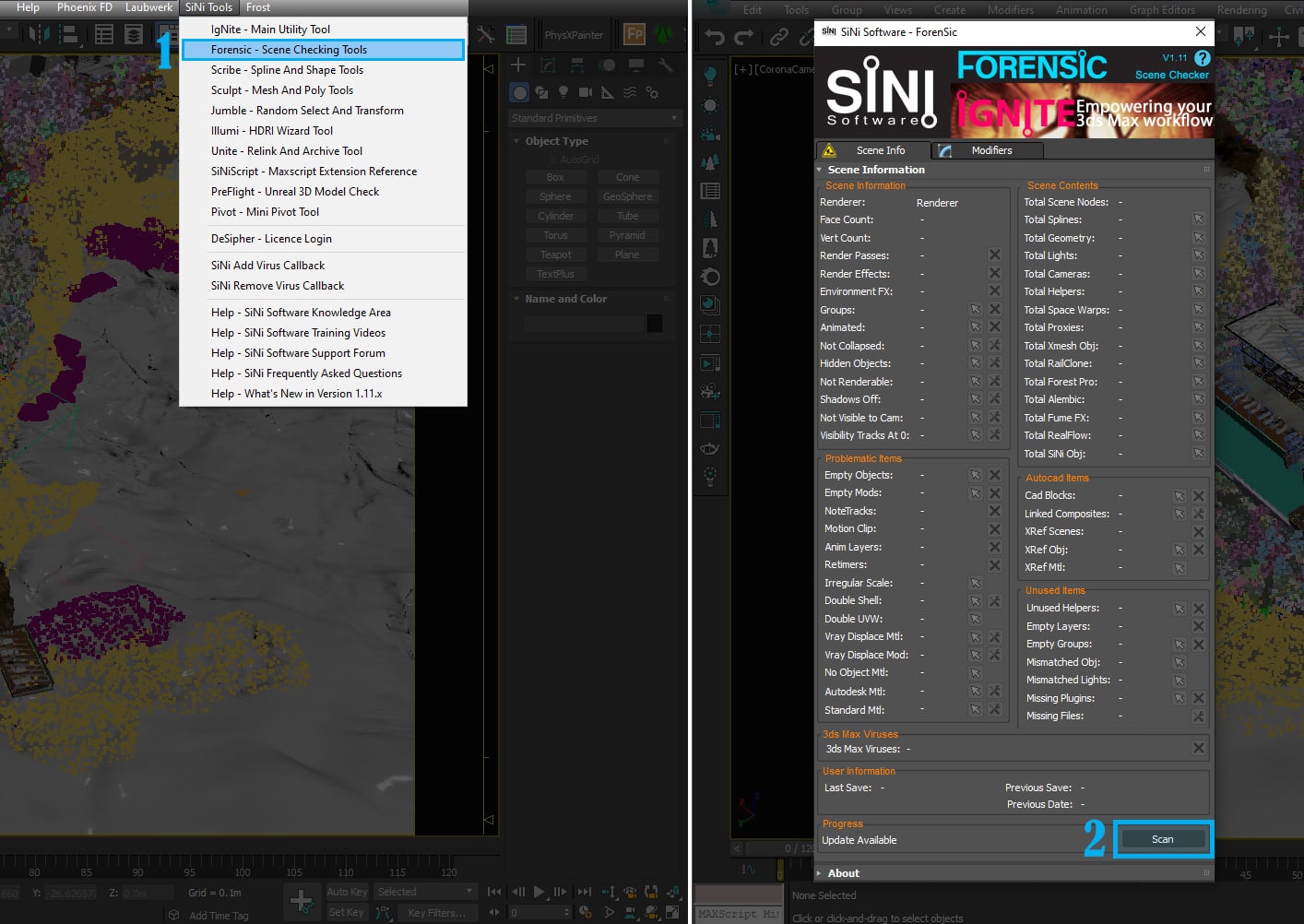1304x924 pixels.
Task: Open the Hierarchy panel icon
Action: tap(577, 65)
